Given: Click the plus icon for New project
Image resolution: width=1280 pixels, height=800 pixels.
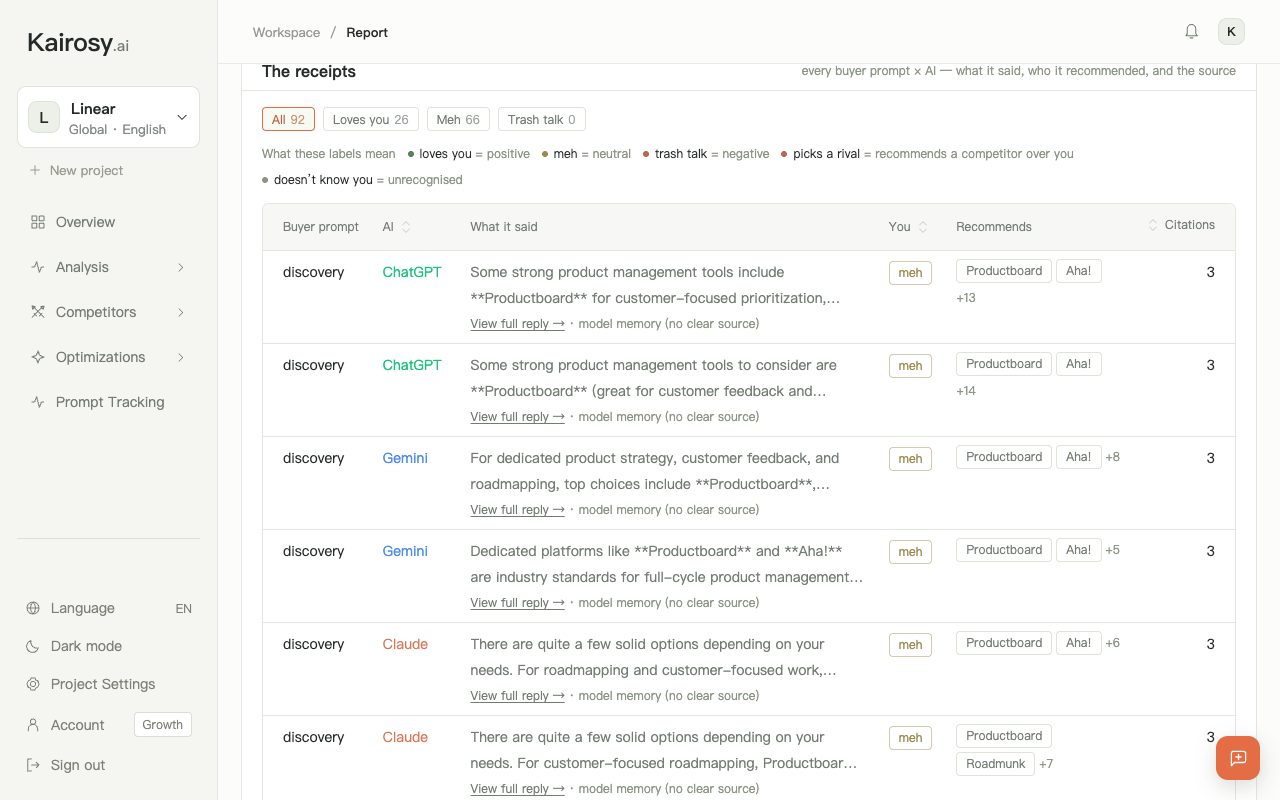Looking at the screenshot, I should pyautogui.click(x=35, y=170).
